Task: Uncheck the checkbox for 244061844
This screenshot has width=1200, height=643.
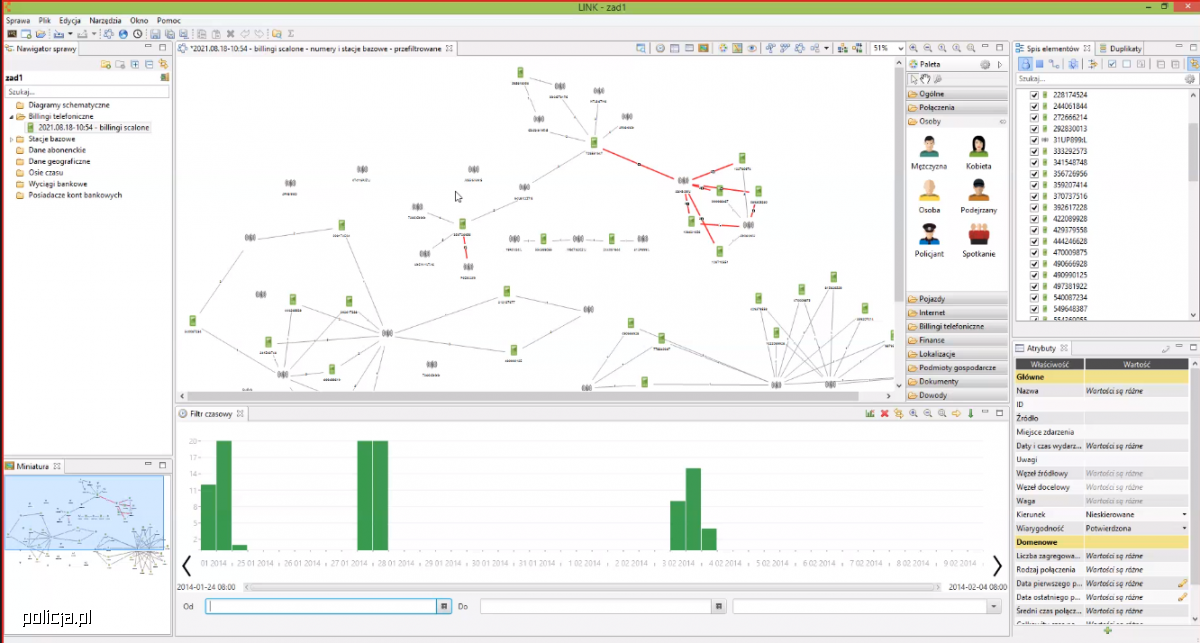Action: 1035,106
